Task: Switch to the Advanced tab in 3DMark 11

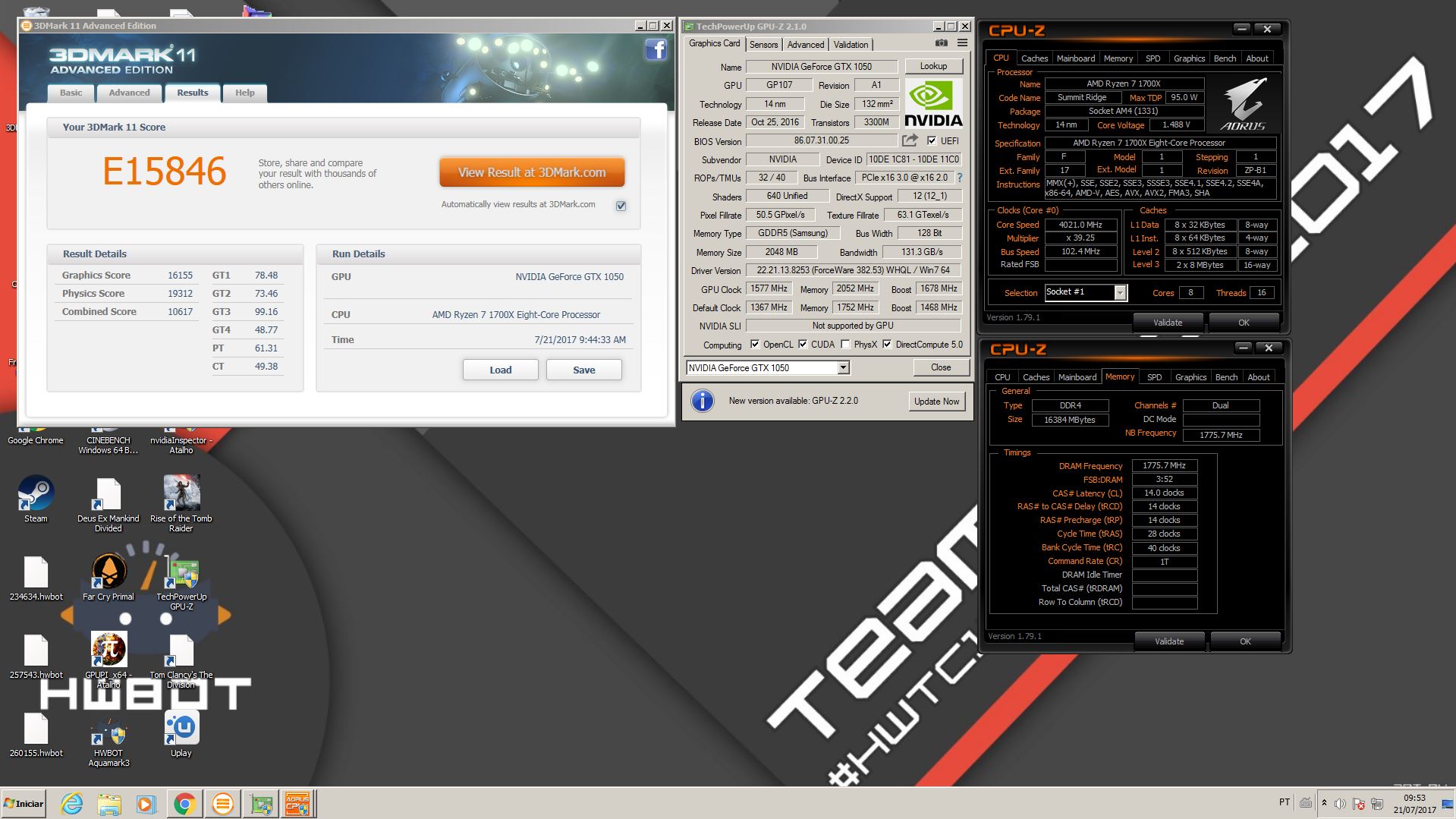Action: click(129, 93)
